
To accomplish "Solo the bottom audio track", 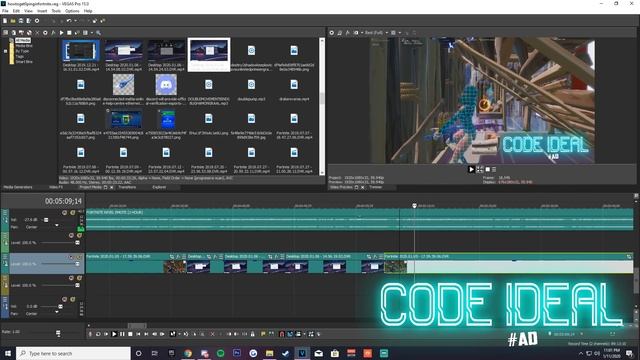I will 73,299.
